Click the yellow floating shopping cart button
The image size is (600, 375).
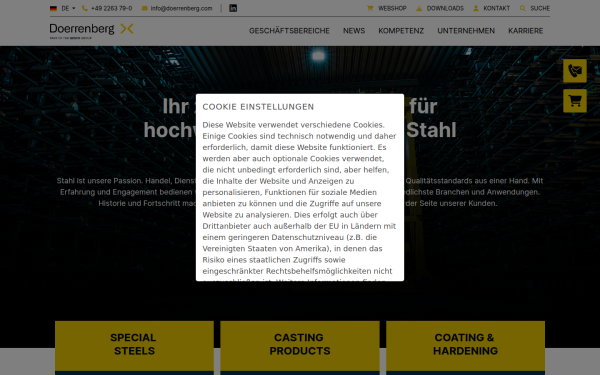coord(575,101)
